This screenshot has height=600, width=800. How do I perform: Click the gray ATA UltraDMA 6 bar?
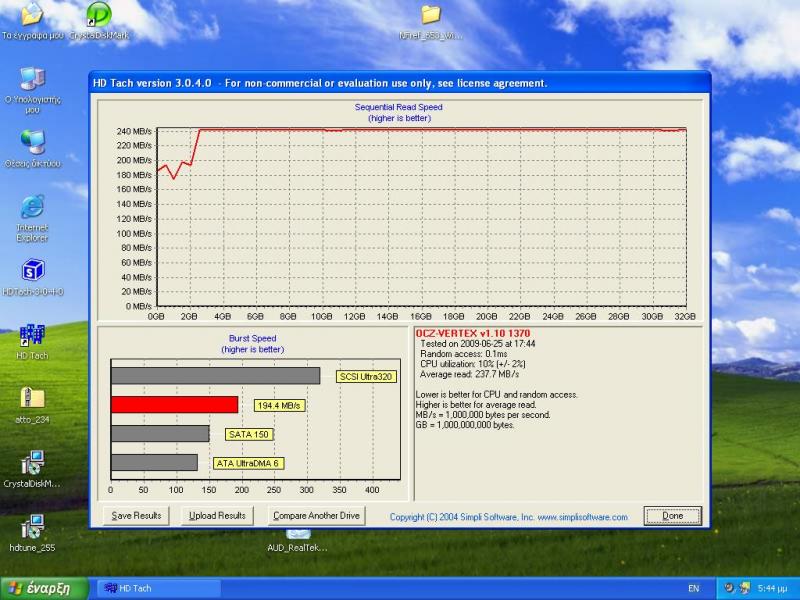tap(154, 463)
